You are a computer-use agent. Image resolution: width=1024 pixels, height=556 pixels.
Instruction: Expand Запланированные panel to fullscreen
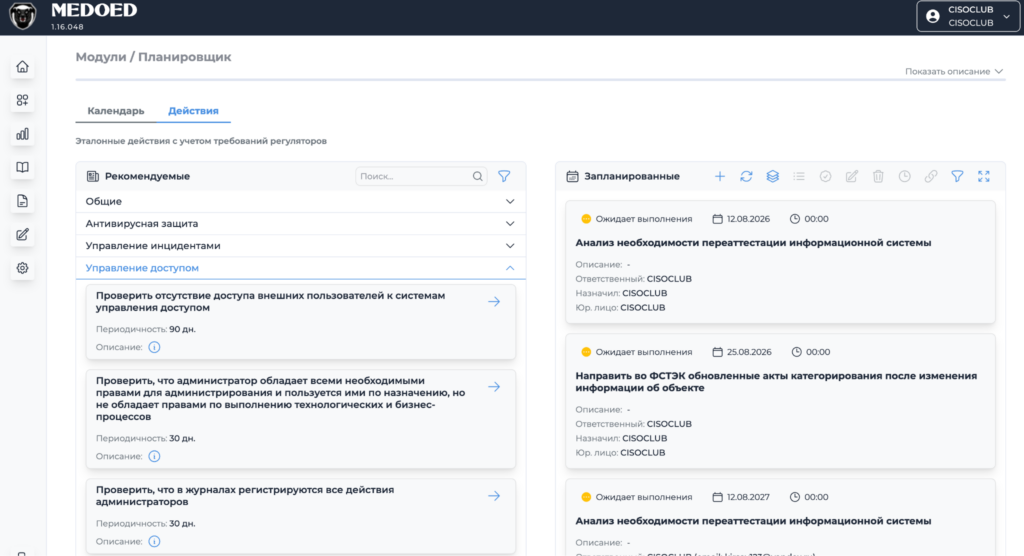click(984, 176)
